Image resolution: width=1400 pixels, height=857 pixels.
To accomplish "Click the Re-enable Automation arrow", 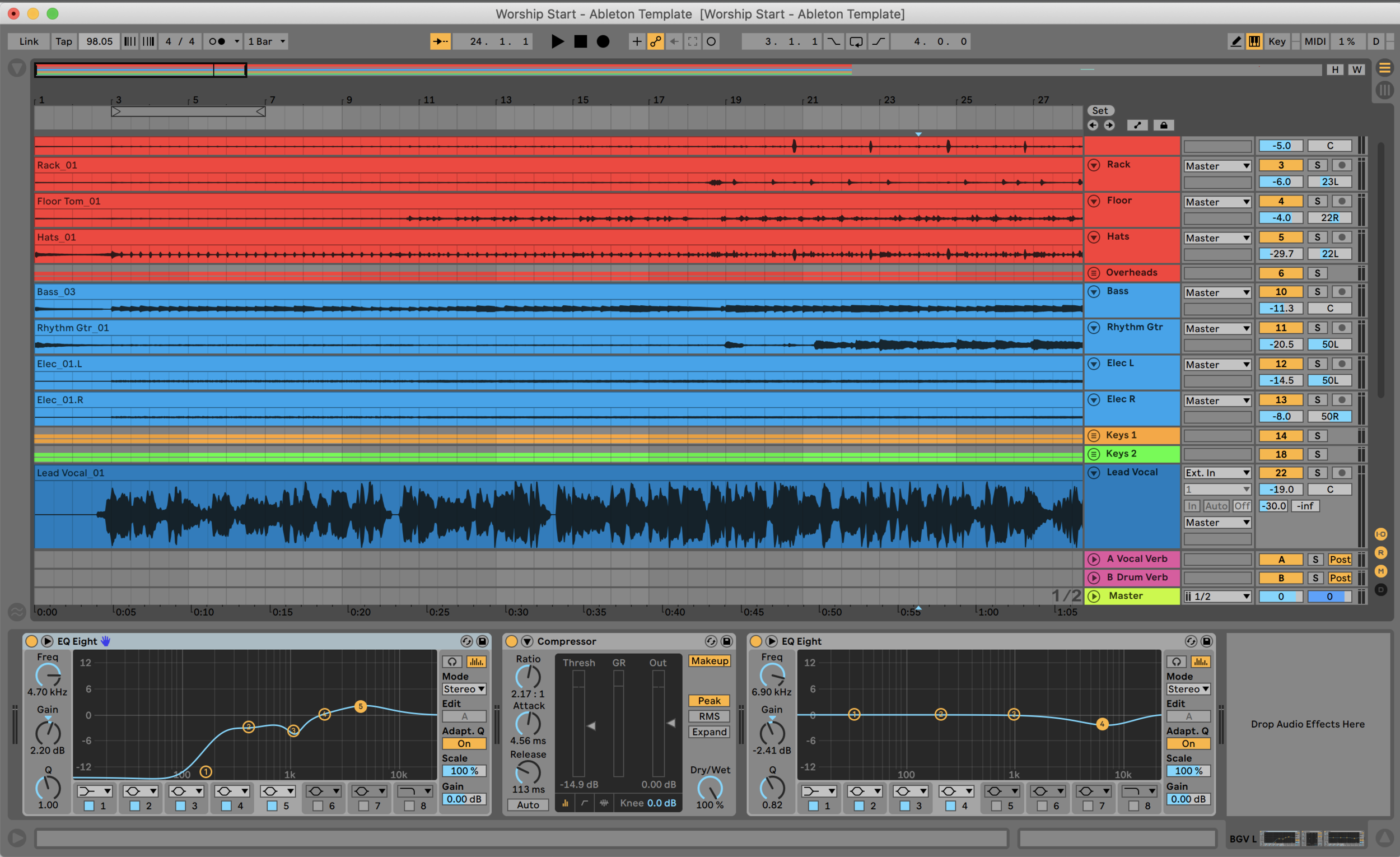I will point(674,41).
